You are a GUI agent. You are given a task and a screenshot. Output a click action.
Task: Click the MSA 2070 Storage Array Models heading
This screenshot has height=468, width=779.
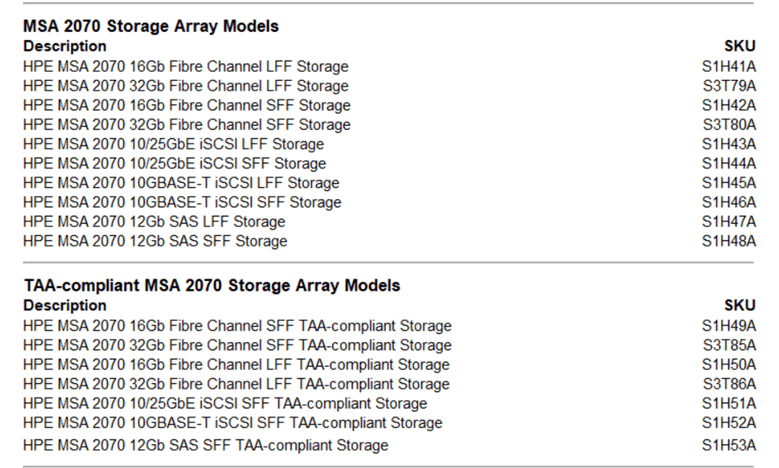click(x=151, y=26)
